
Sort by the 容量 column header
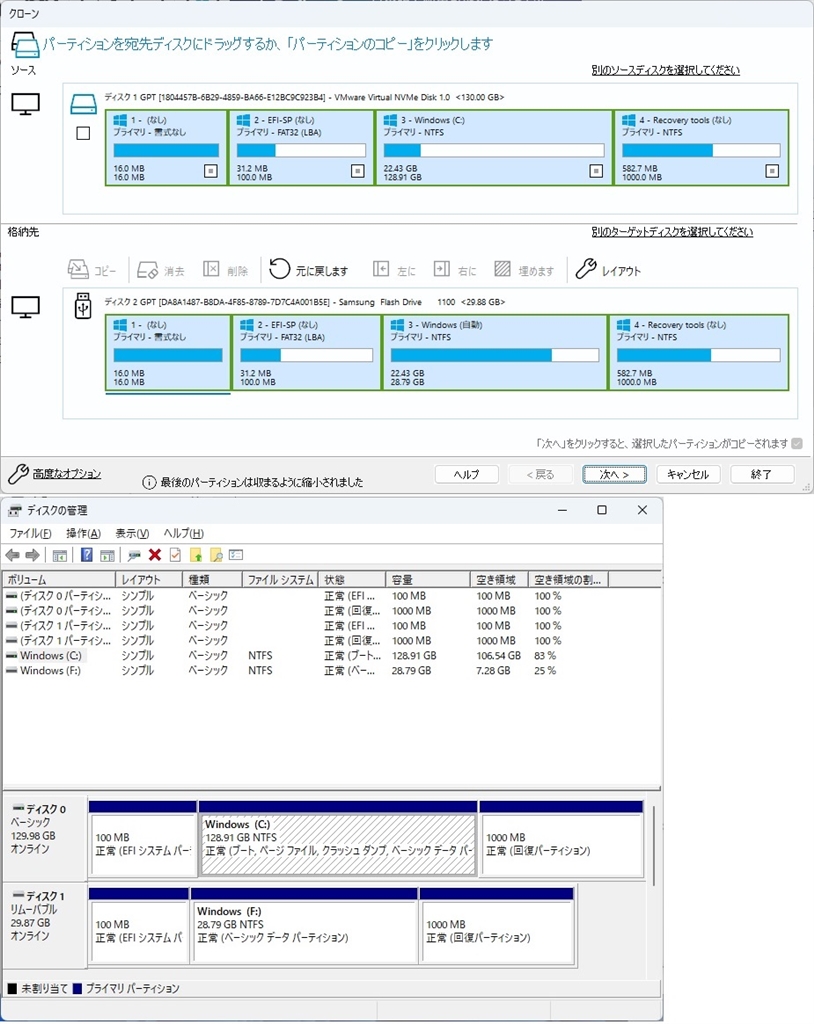(x=427, y=579)
